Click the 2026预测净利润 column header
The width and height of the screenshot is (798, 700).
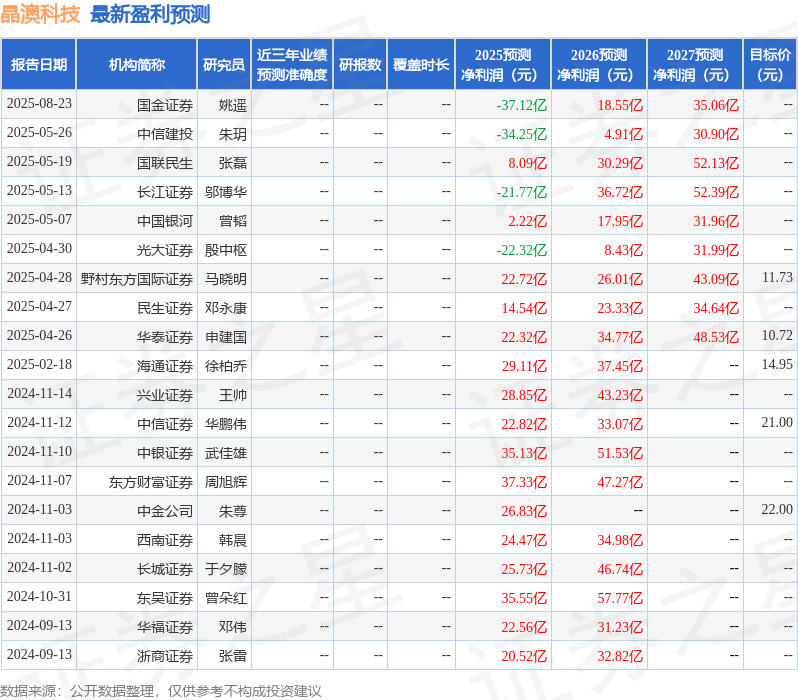point(599,65)
